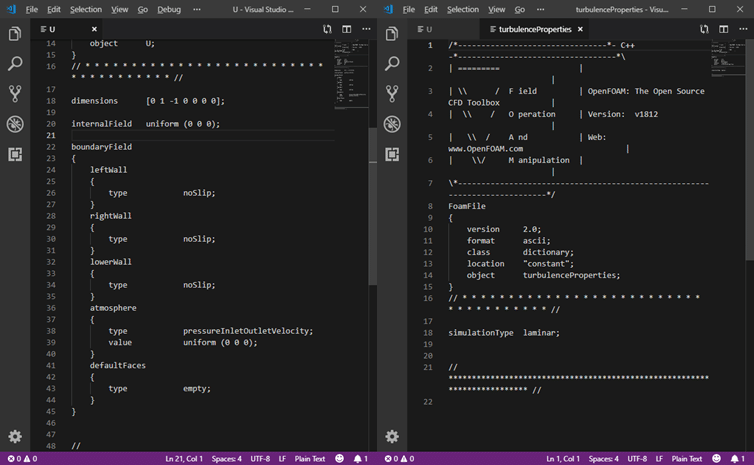
Task: Open Search in the U window
Action: click(x=15, y=63)
